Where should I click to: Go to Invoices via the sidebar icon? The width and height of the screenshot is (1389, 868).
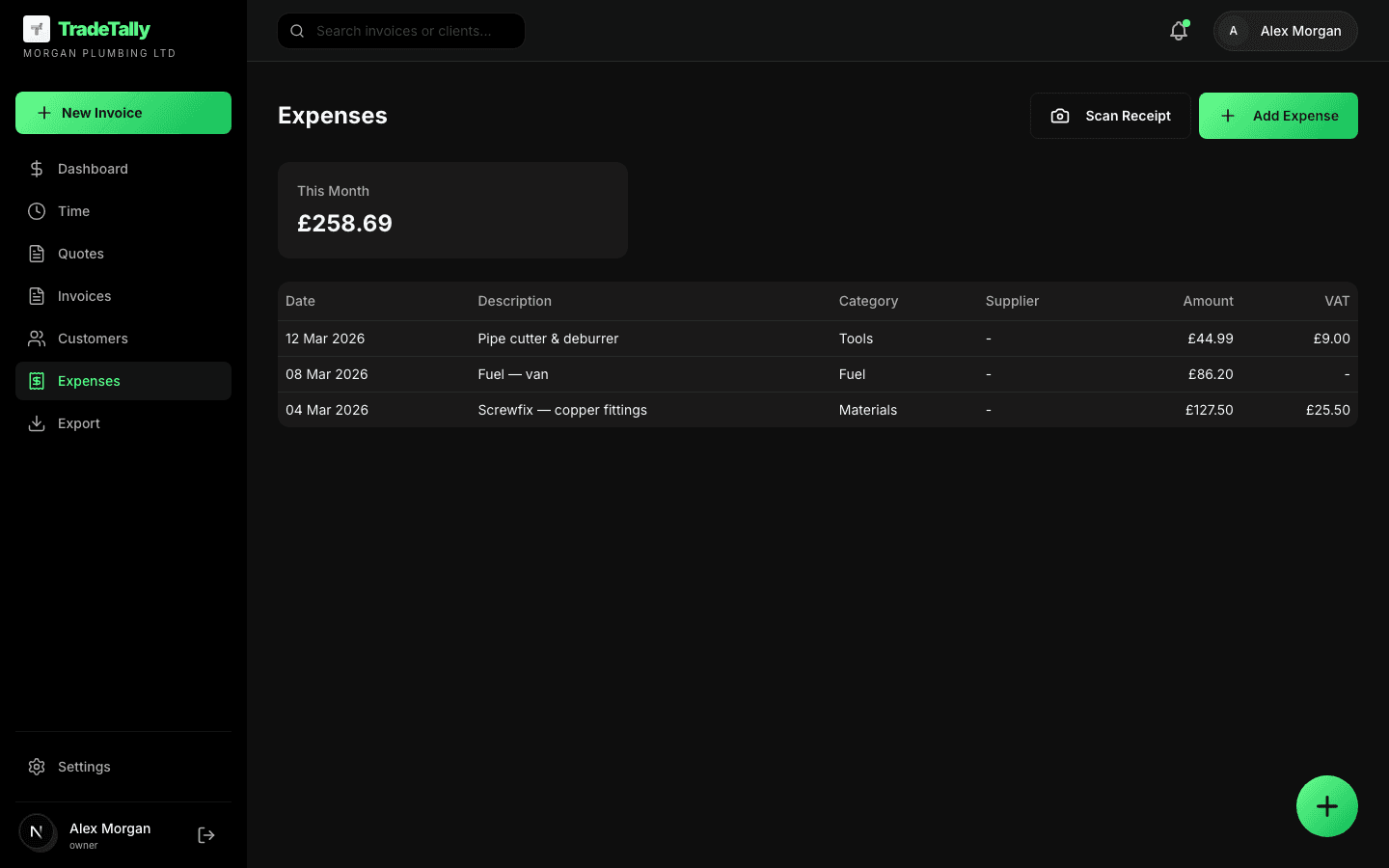coord(37,296)
